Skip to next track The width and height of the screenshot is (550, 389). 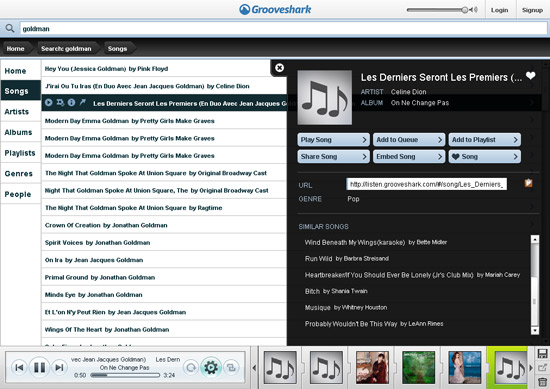[59, 367]
